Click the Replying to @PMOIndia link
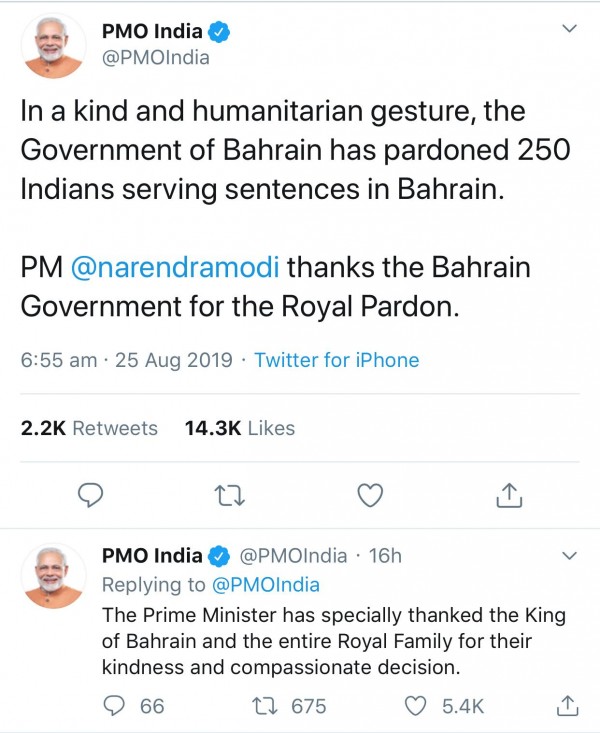Image resolution: width=600 pixels, height=733 pixels. [264, 584]
